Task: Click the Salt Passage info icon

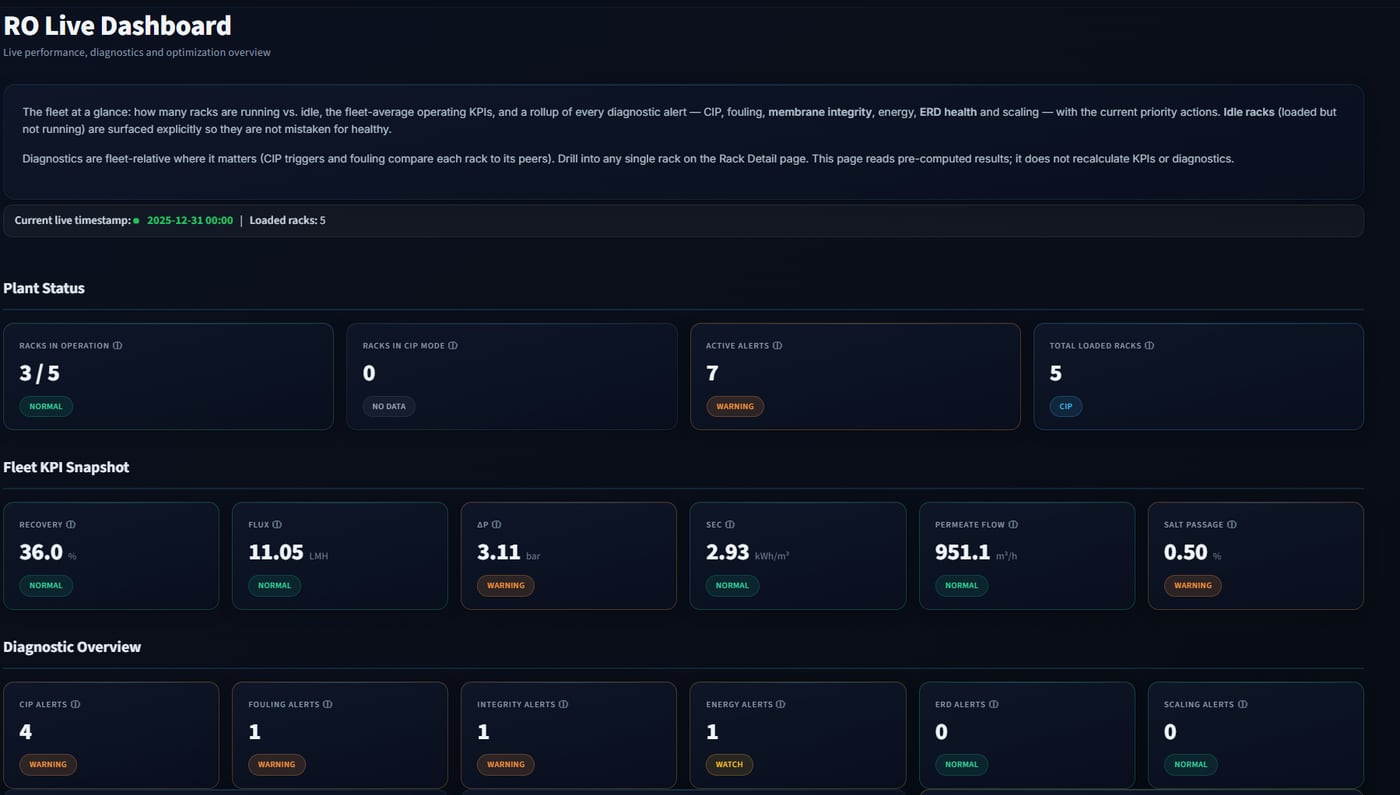Action: click(x=1232, y=525)
